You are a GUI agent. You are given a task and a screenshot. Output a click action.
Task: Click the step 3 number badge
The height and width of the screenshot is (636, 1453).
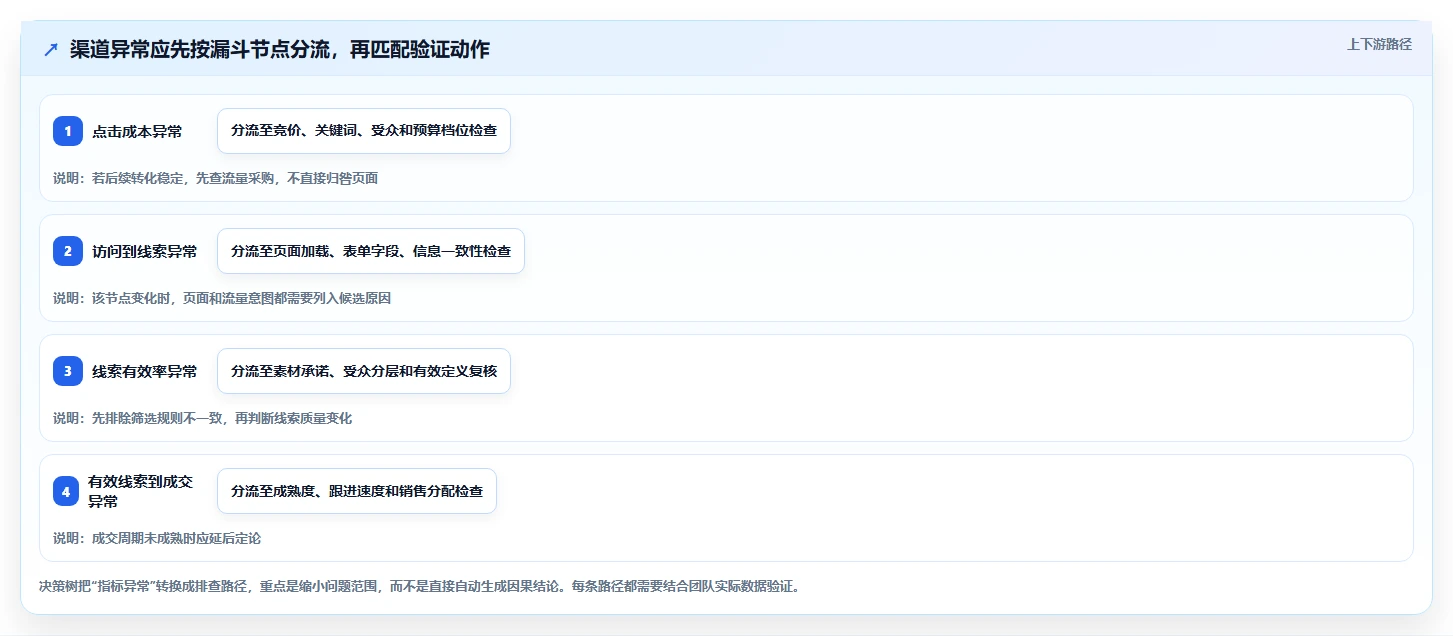tap(68, 371)
